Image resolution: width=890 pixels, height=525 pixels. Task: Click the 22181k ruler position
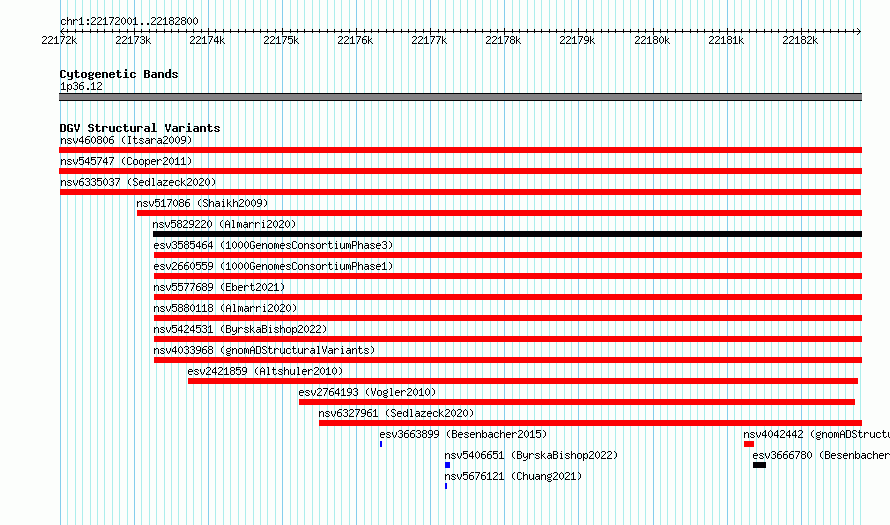tap(726, 40)
